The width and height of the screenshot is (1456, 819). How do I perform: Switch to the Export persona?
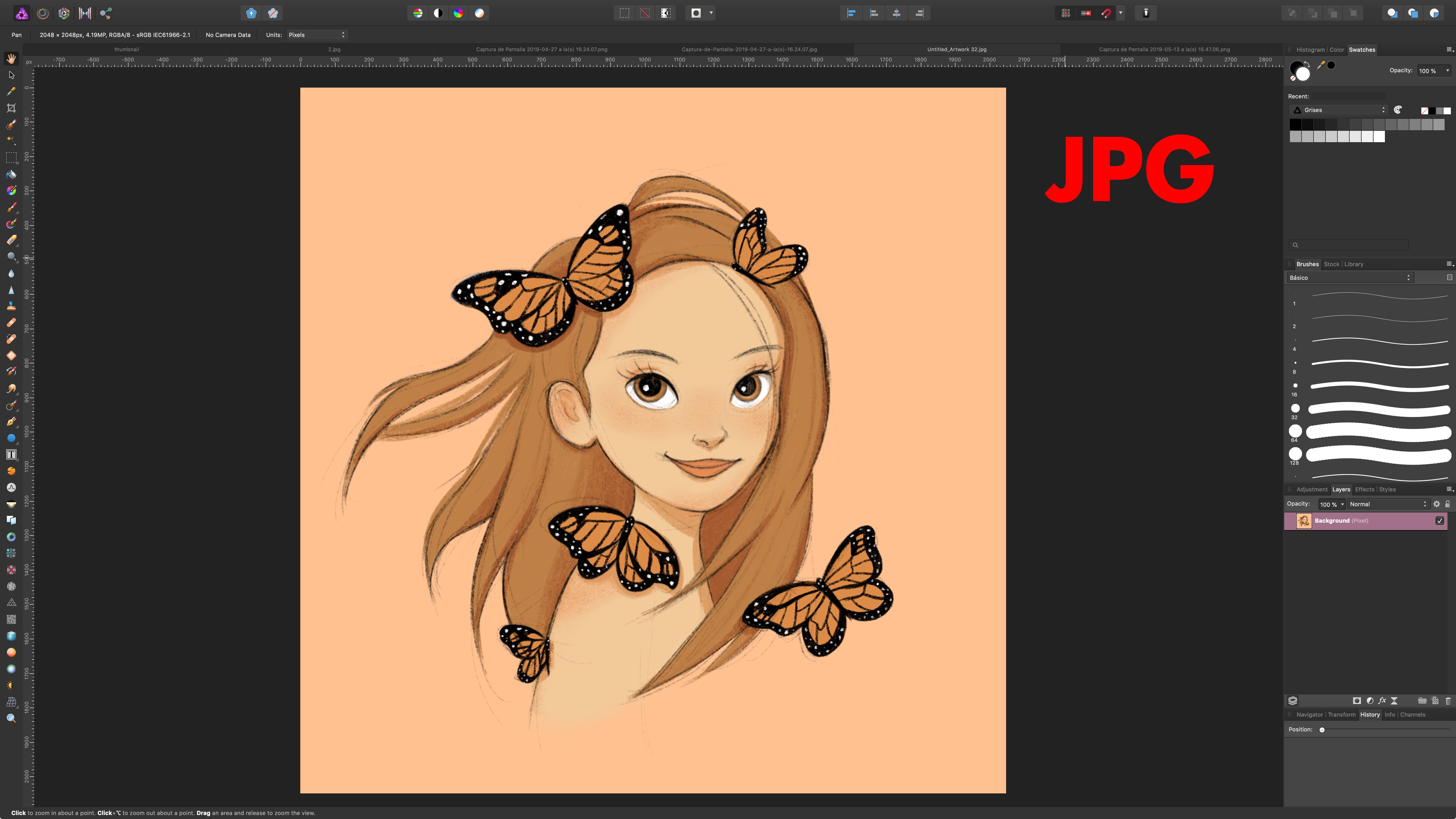[x=106, y=13]
